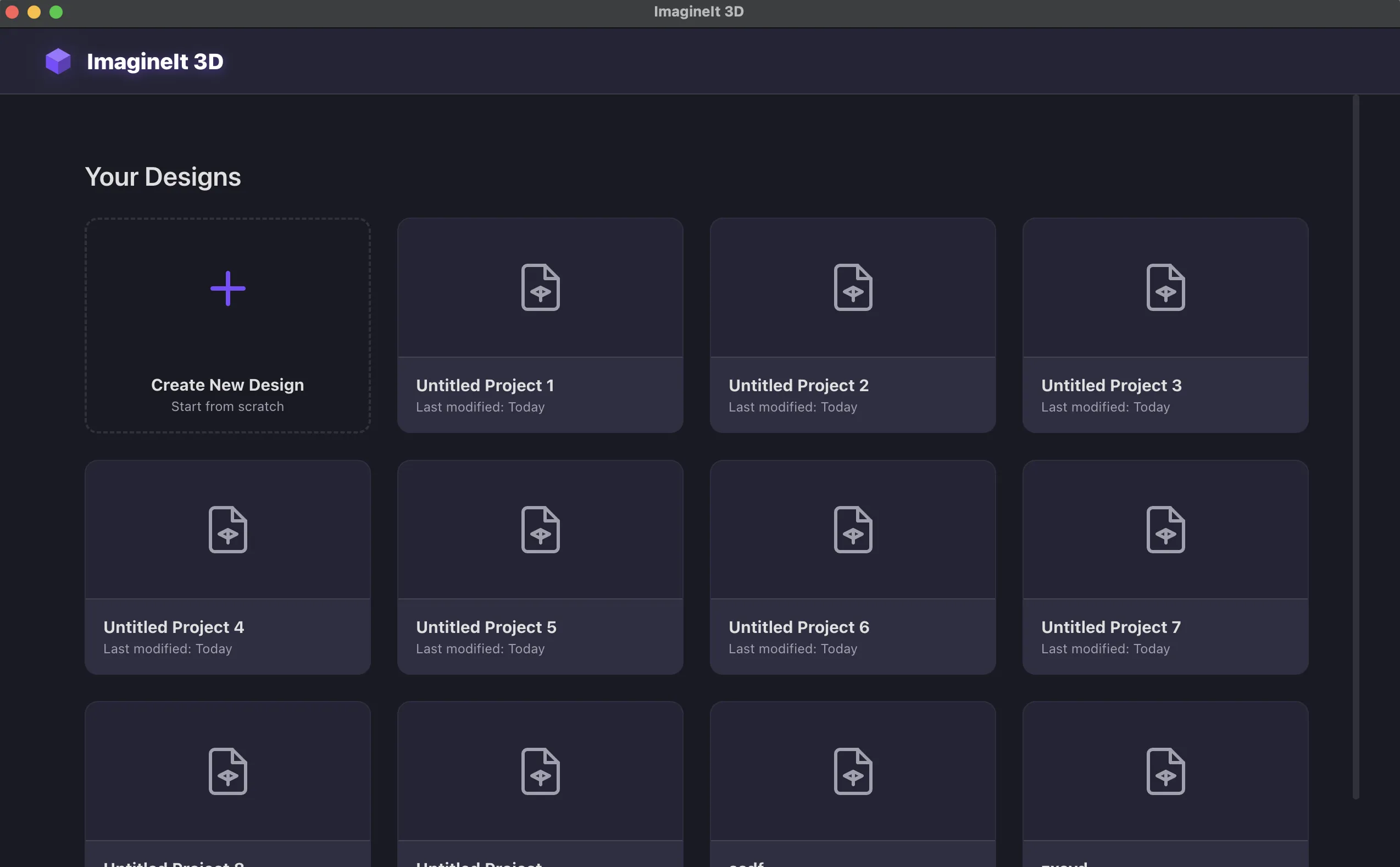This screenshot has width=1400, height=867.
Task: Open the file icon of Untitled Project 3
Action: point(1165,287)
